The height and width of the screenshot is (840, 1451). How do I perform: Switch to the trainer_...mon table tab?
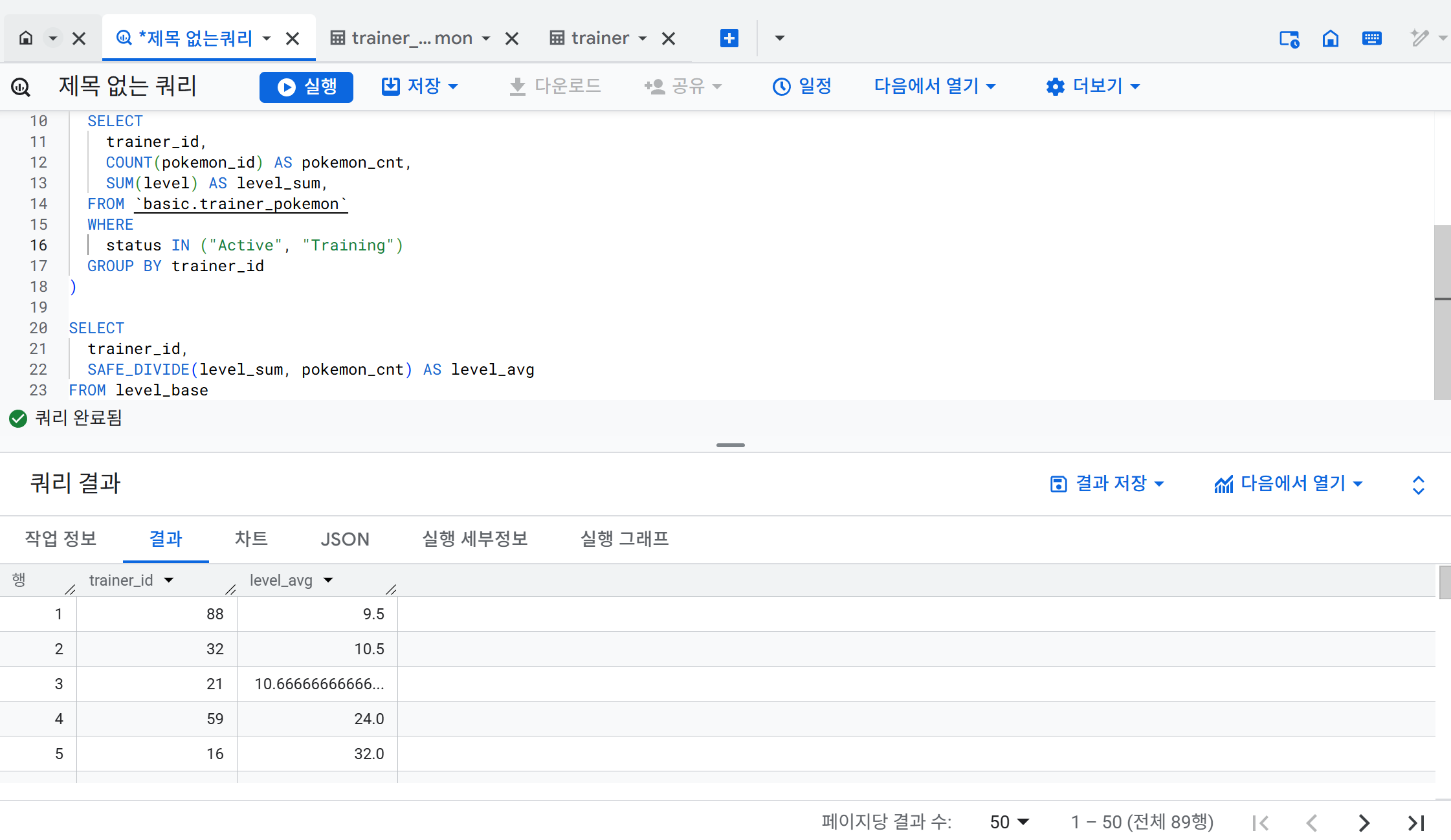(x=402, y=38)
